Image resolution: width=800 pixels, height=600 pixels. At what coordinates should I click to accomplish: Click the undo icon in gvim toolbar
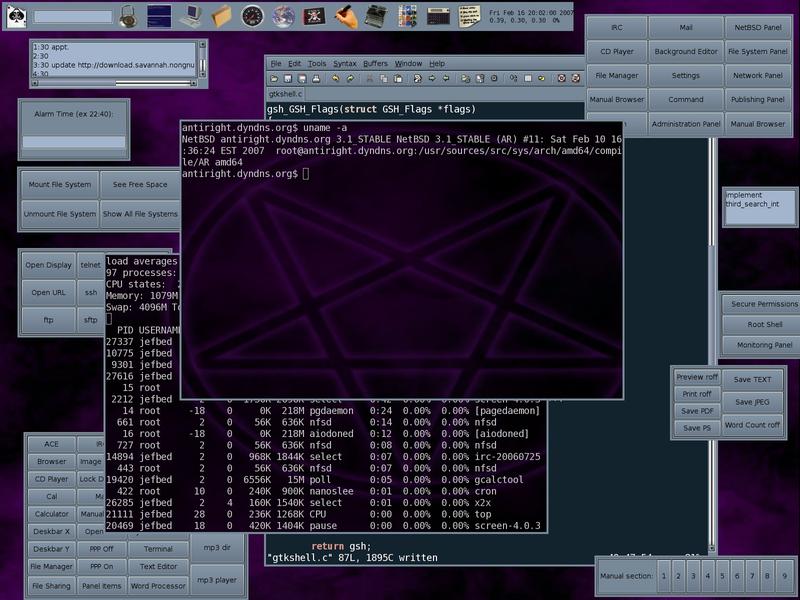(336, 78)
